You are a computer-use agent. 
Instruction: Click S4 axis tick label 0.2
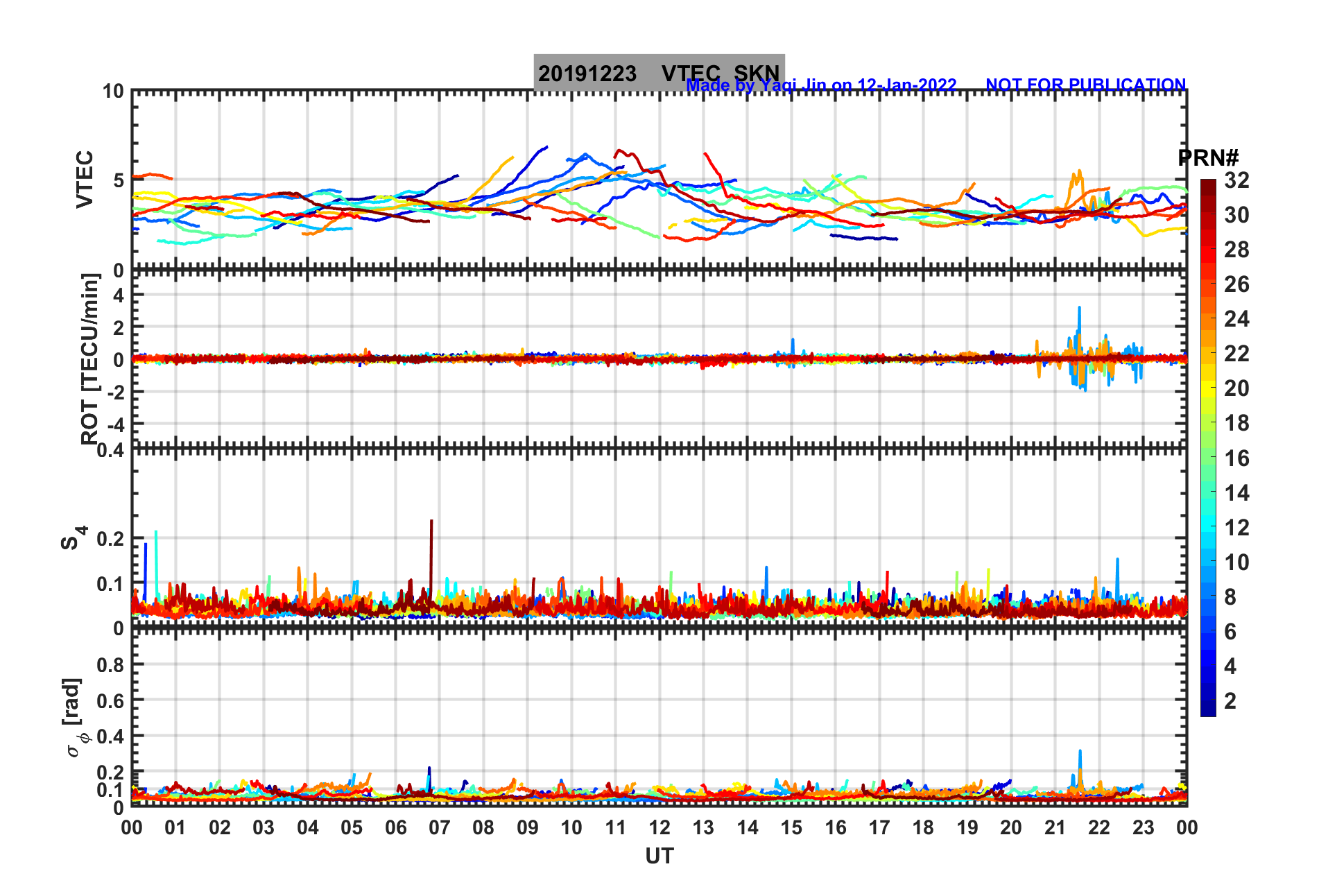(110, 539)
